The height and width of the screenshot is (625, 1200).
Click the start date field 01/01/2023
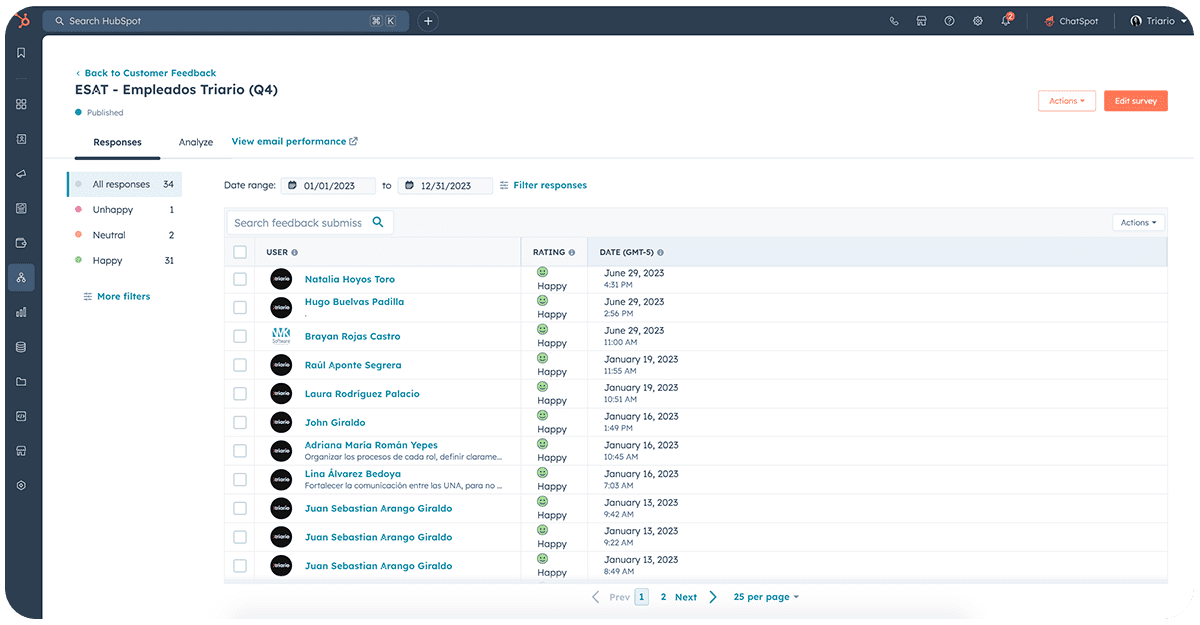coord(328,186)
